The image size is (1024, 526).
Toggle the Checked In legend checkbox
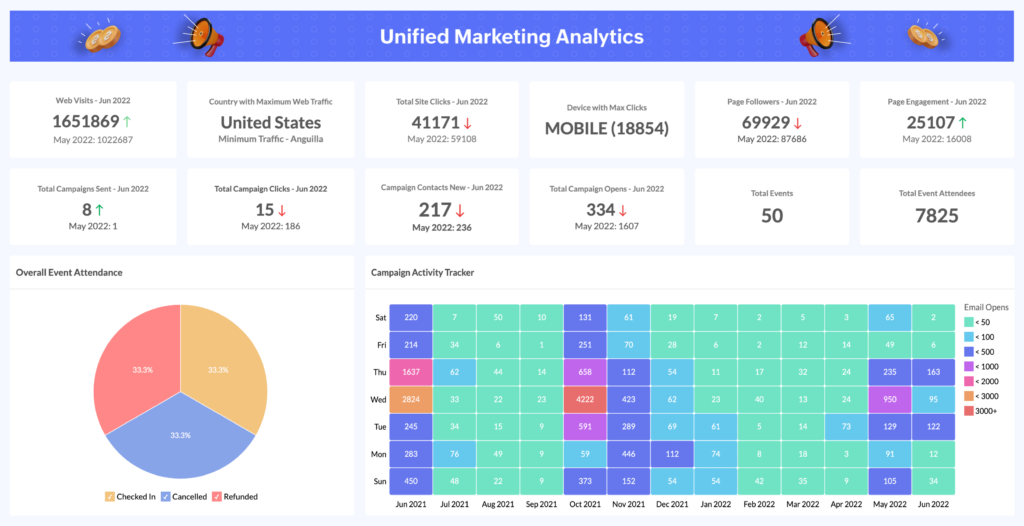tap(110, 497)
